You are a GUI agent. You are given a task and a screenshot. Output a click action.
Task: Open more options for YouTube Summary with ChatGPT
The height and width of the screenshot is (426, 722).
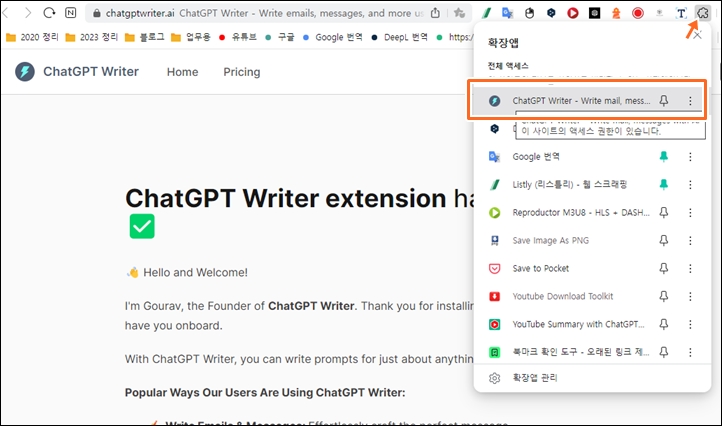coord(690,324)
